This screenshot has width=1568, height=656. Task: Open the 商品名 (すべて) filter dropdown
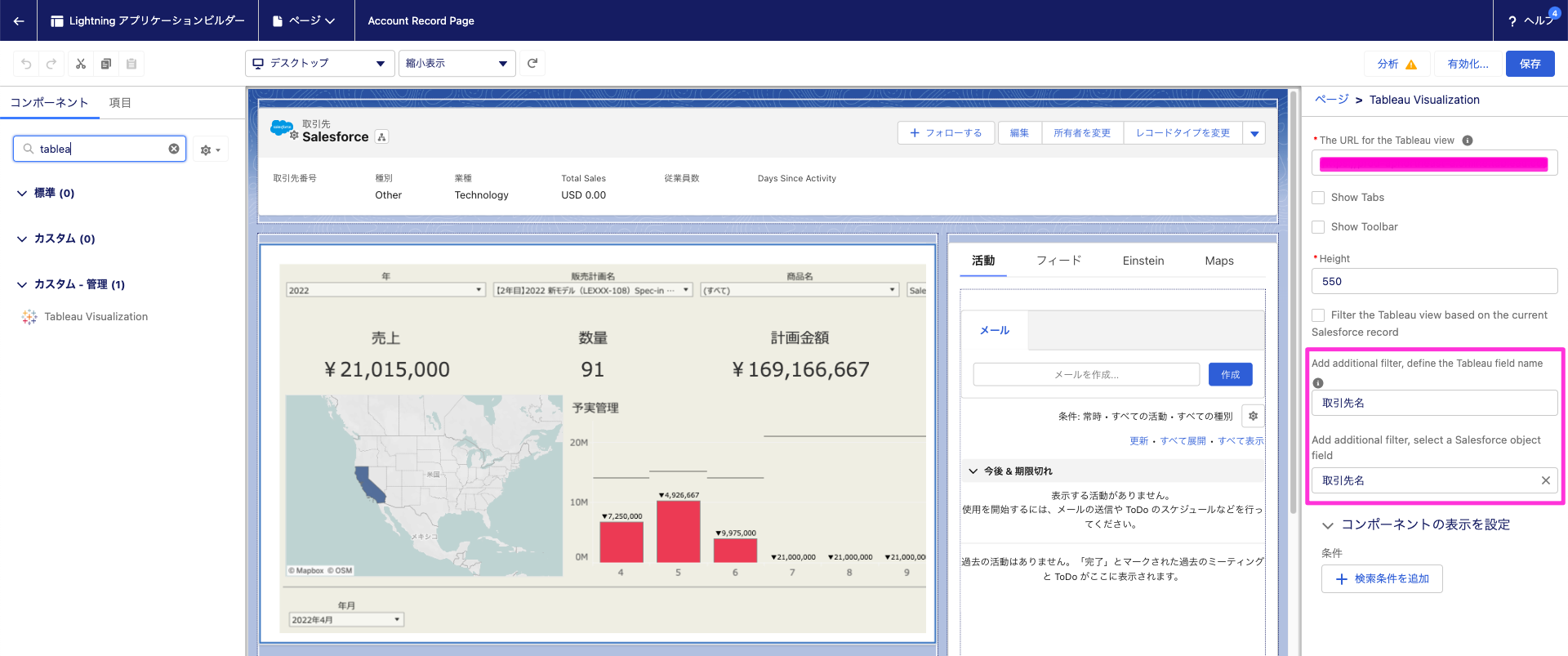coord(800,290)
